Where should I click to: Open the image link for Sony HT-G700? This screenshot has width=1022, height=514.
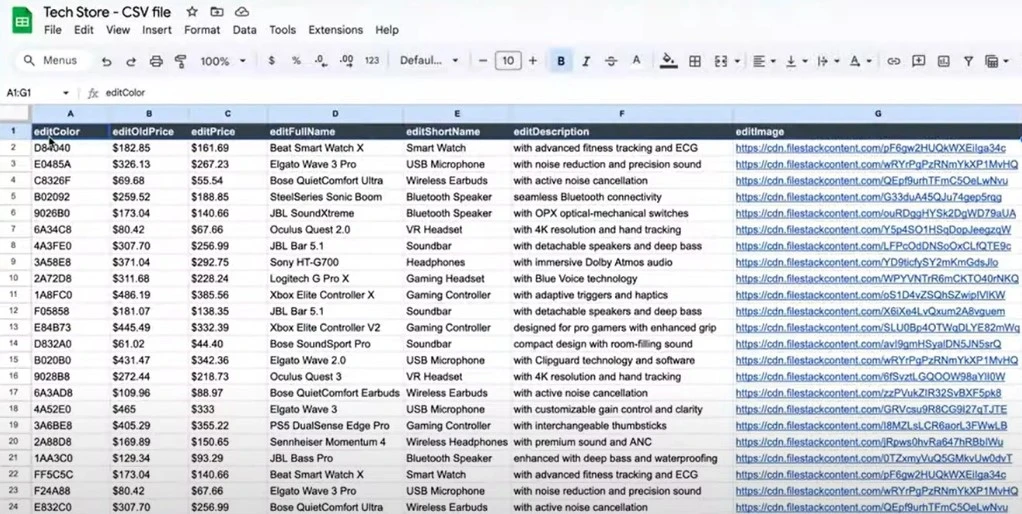pos(867,263)
